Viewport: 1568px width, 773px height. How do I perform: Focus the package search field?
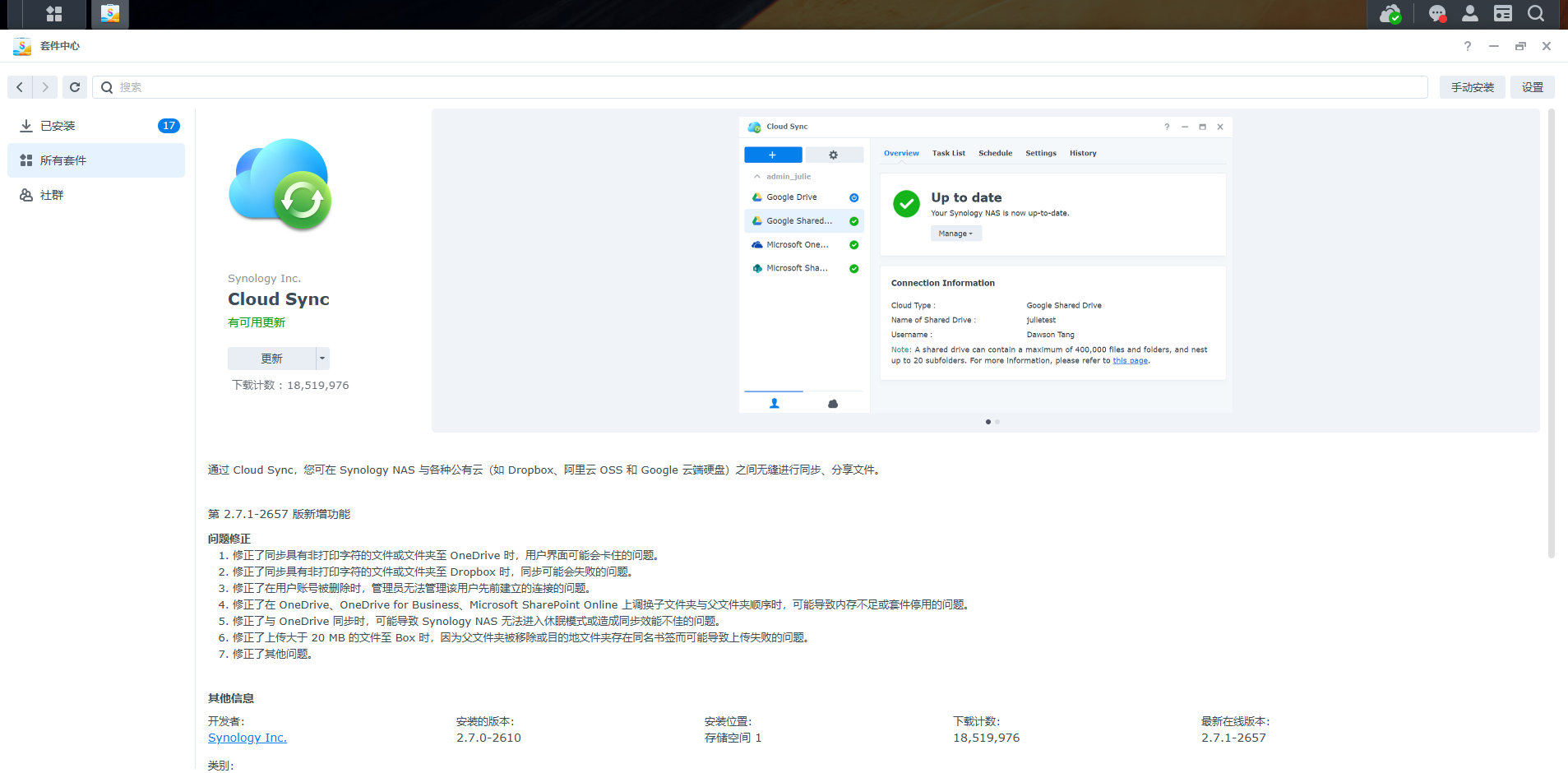tap(761, 87)
